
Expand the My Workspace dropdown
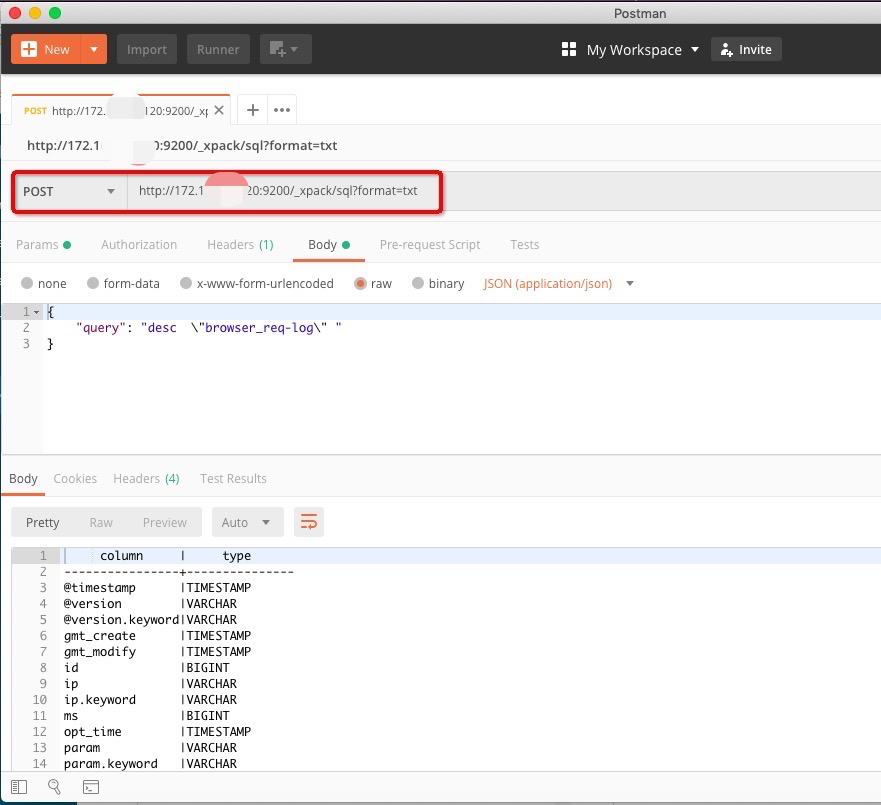[643, 50]
